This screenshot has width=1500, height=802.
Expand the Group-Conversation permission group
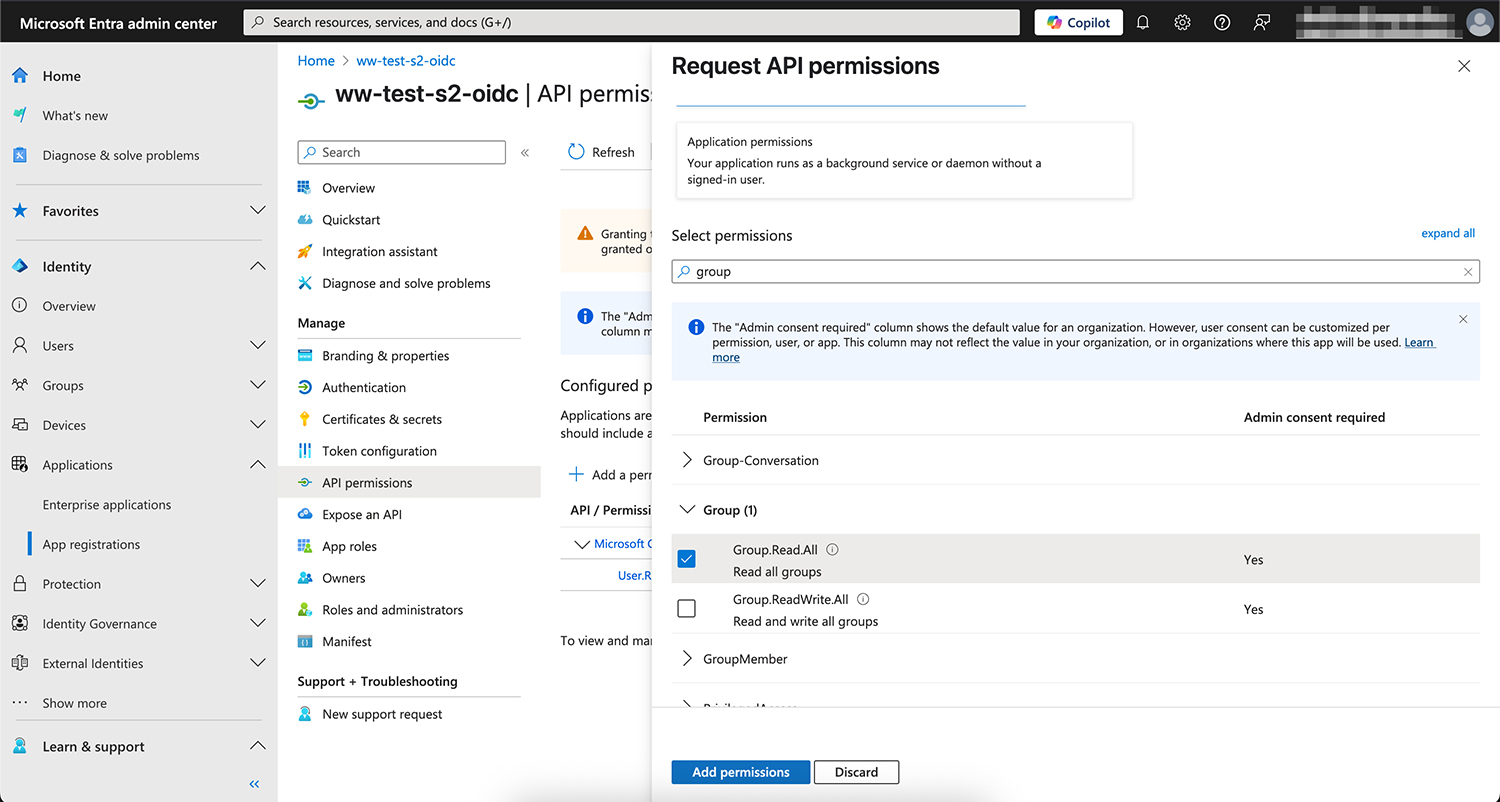(687, 460)
